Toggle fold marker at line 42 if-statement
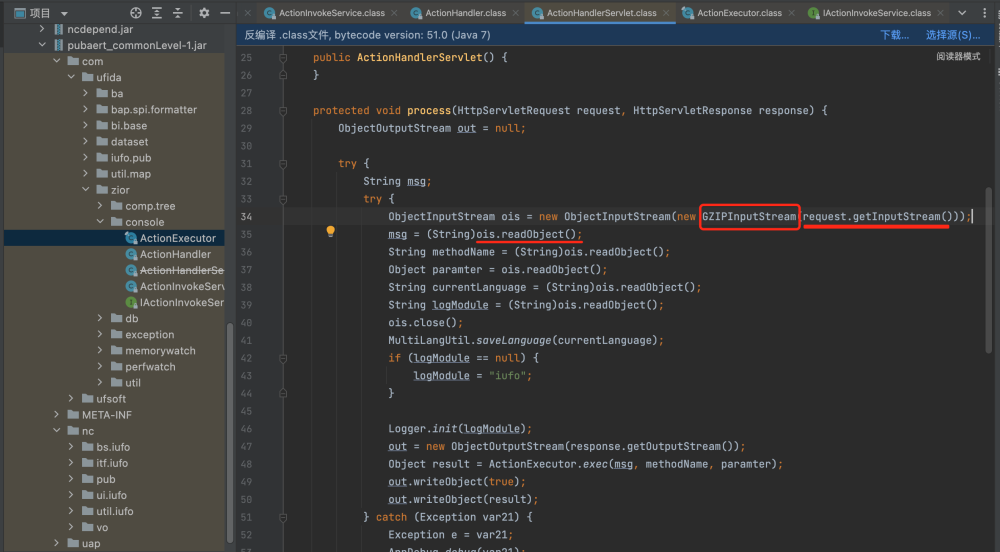Viewport: 1000px width, 552px height. click(283, 358)
